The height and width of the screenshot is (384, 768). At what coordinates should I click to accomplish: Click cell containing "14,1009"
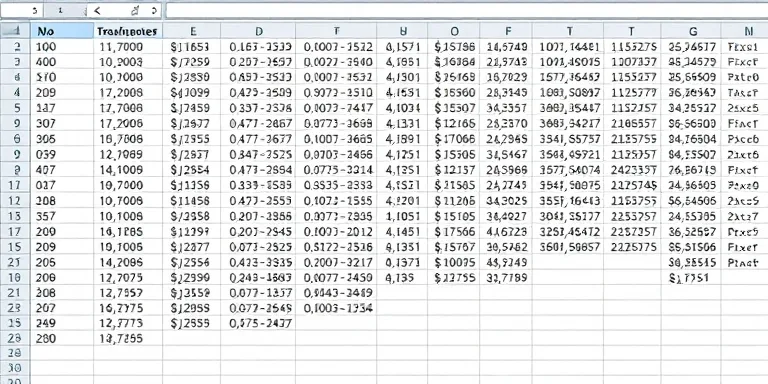128,169
